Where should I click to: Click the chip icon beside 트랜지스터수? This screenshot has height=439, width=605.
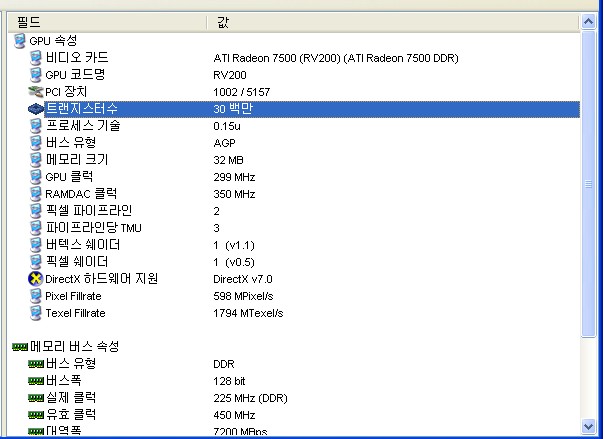point(35,109)
